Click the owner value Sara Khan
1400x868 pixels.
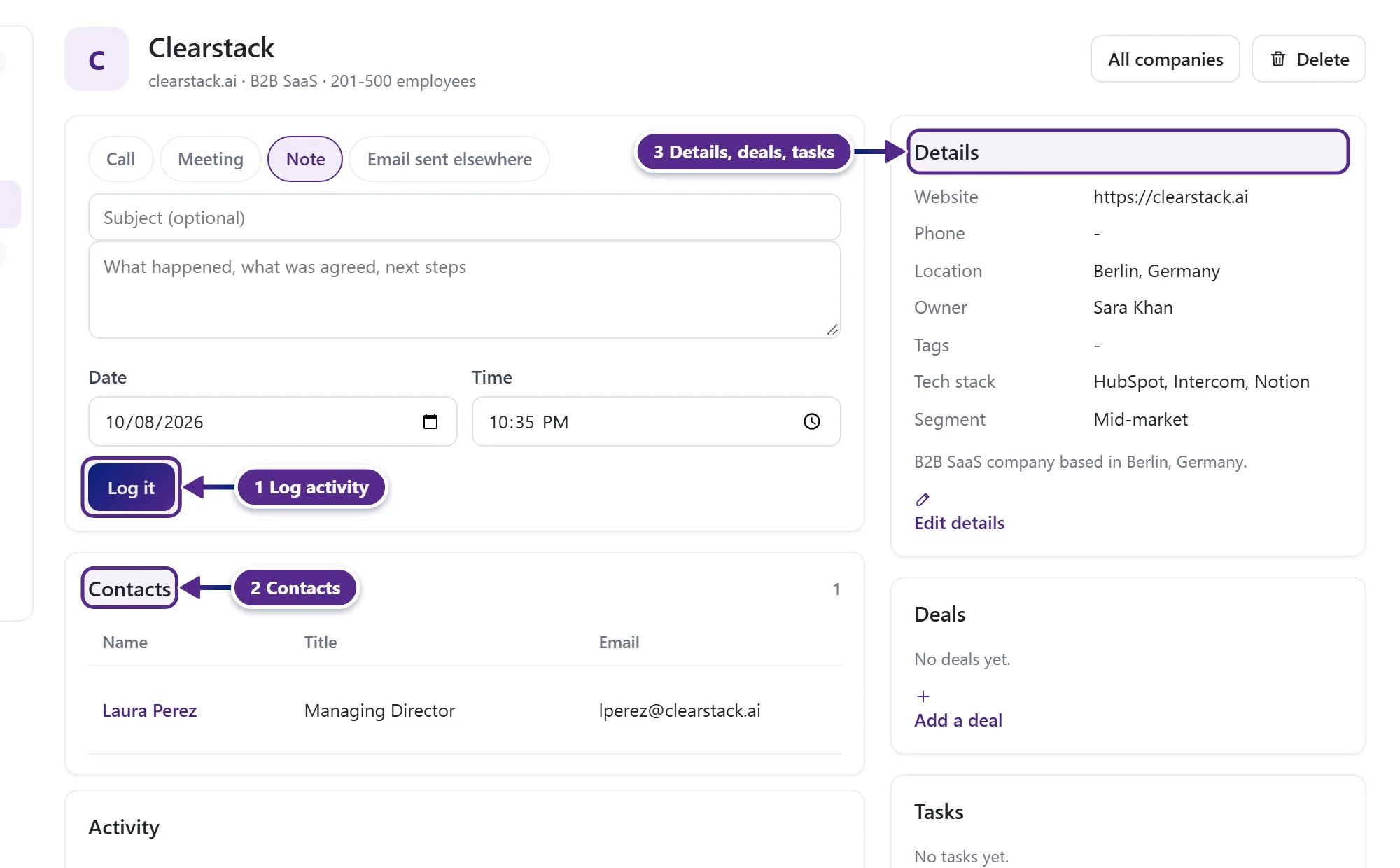tap(1133, 307)
